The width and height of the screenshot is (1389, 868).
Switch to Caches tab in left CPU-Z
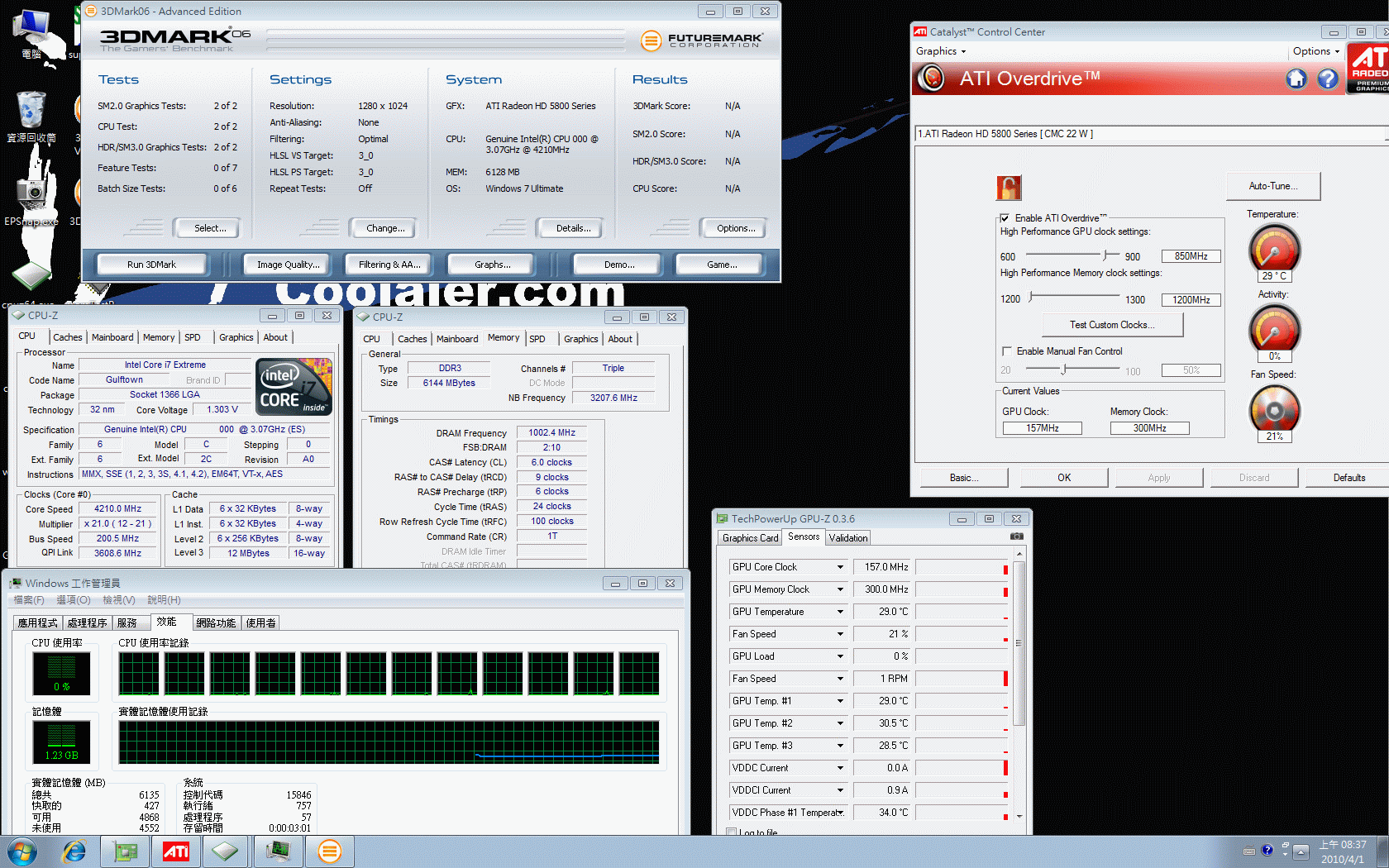tap(68, 337)
